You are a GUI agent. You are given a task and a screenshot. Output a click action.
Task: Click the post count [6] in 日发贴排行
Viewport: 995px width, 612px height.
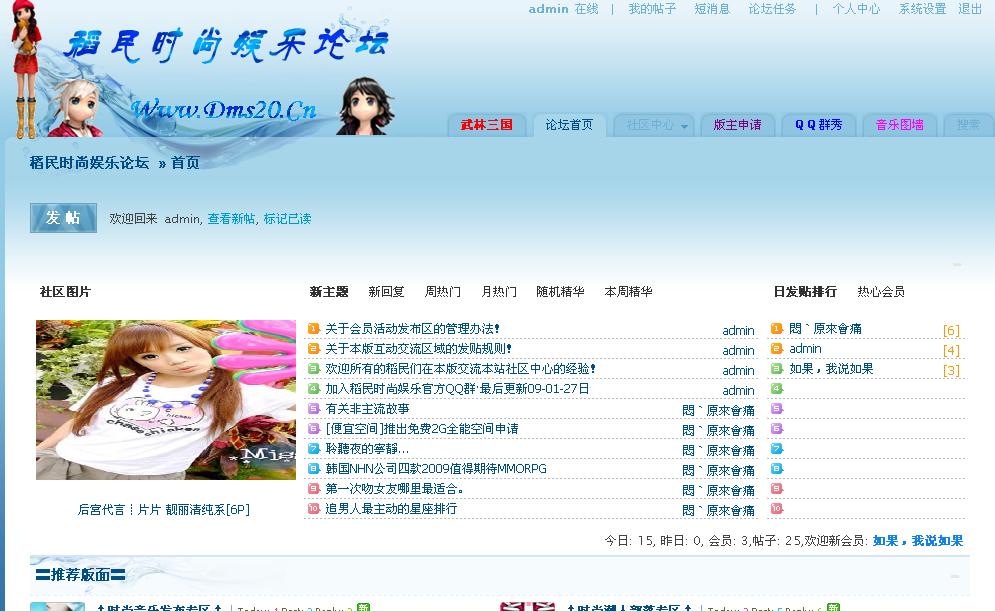tap(951, 330)
